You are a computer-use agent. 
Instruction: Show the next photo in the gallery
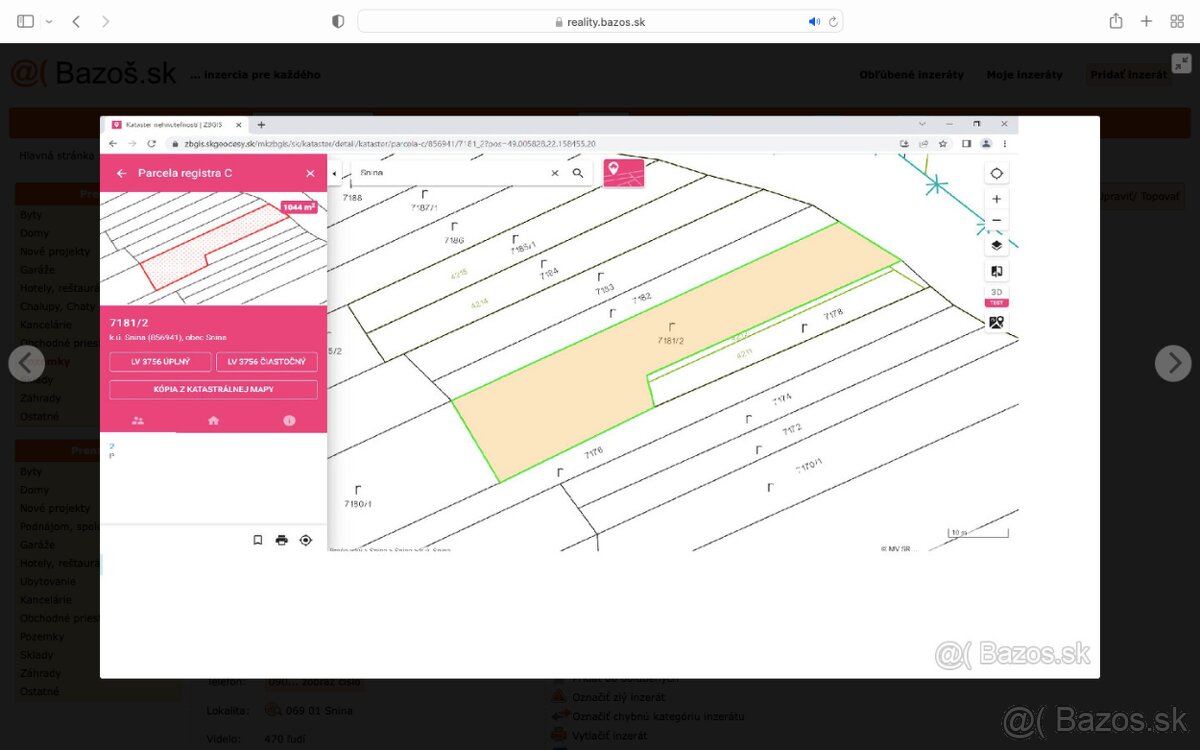[1173, 363]
